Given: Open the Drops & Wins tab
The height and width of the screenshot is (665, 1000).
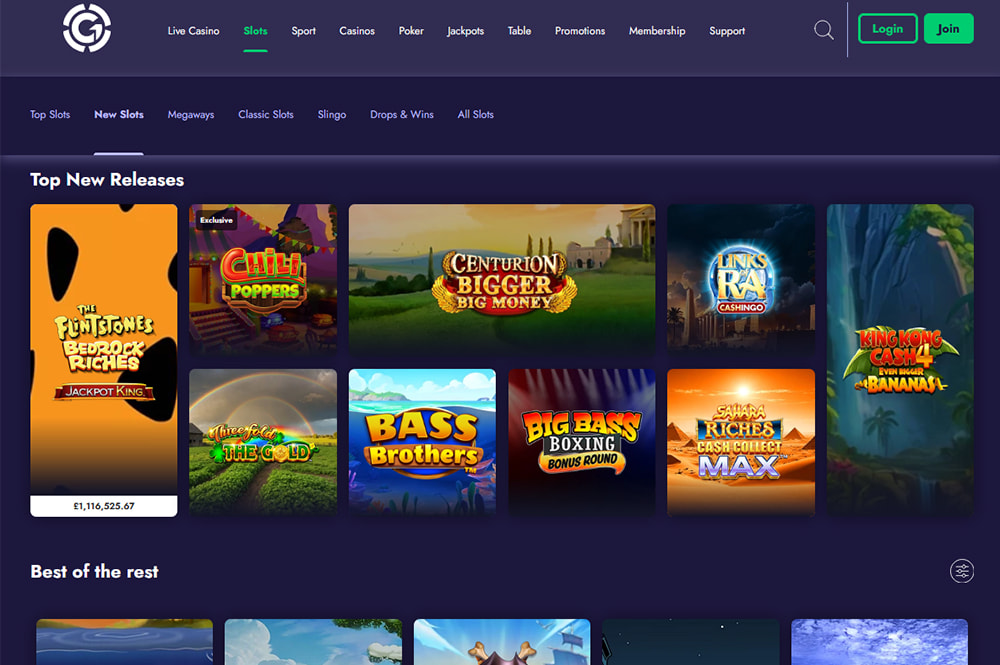Looking at the screenshot, I should pos(402,115).
